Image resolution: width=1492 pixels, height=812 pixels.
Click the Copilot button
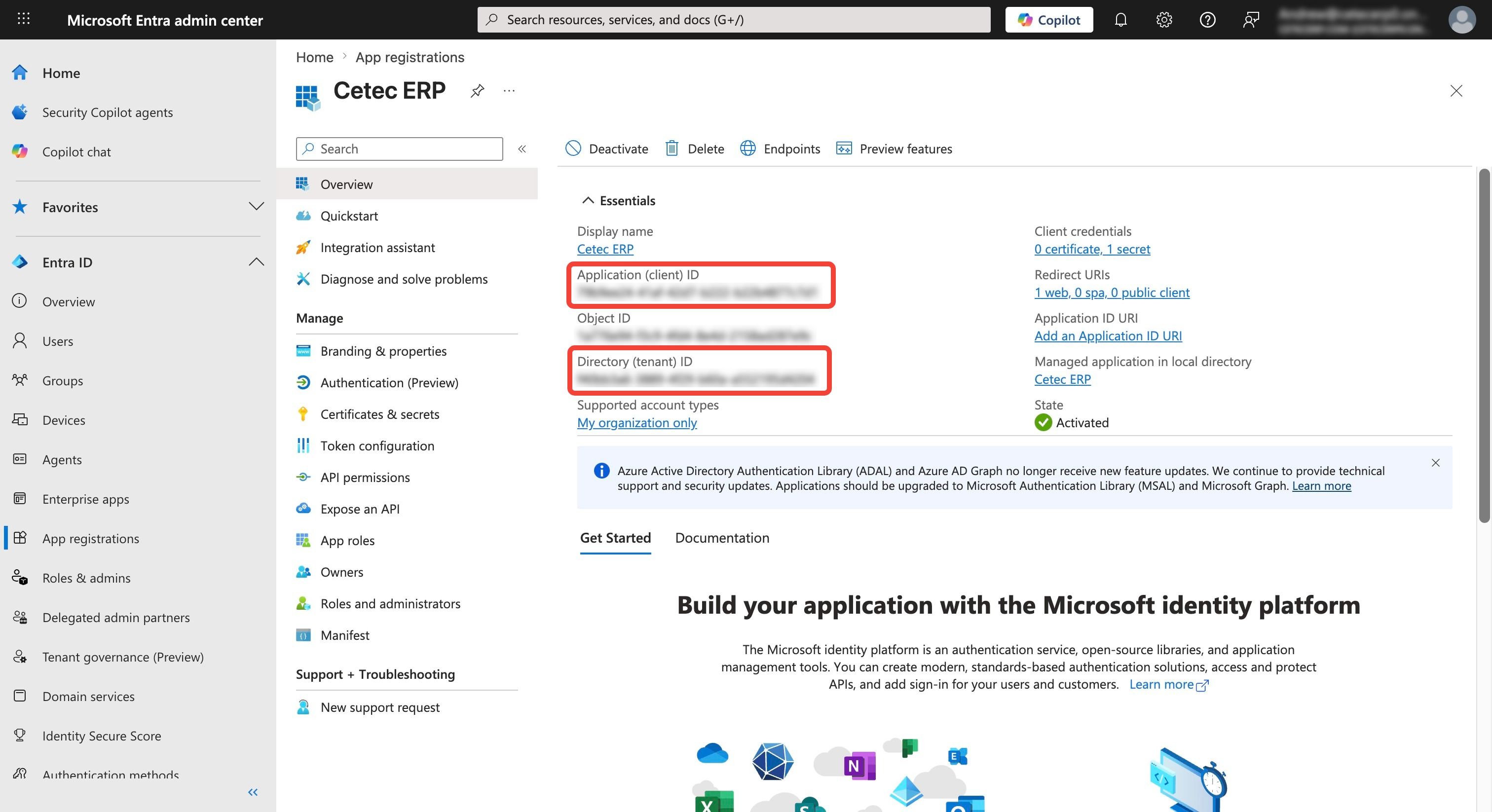click(x=1049, y=20)
